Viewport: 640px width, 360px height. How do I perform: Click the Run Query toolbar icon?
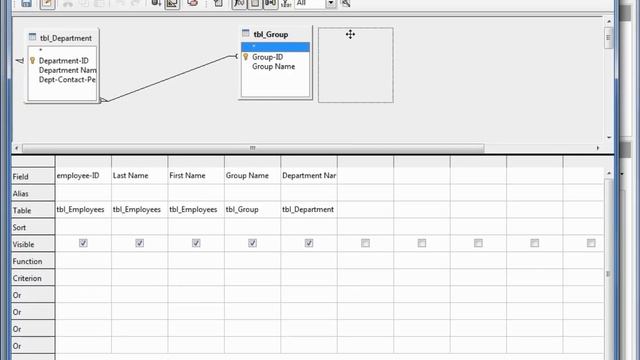(x=156, y=3)
